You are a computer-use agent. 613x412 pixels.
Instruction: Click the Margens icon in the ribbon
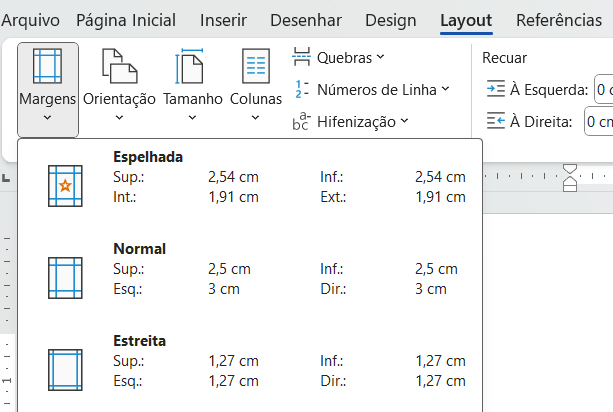[47, 67]
